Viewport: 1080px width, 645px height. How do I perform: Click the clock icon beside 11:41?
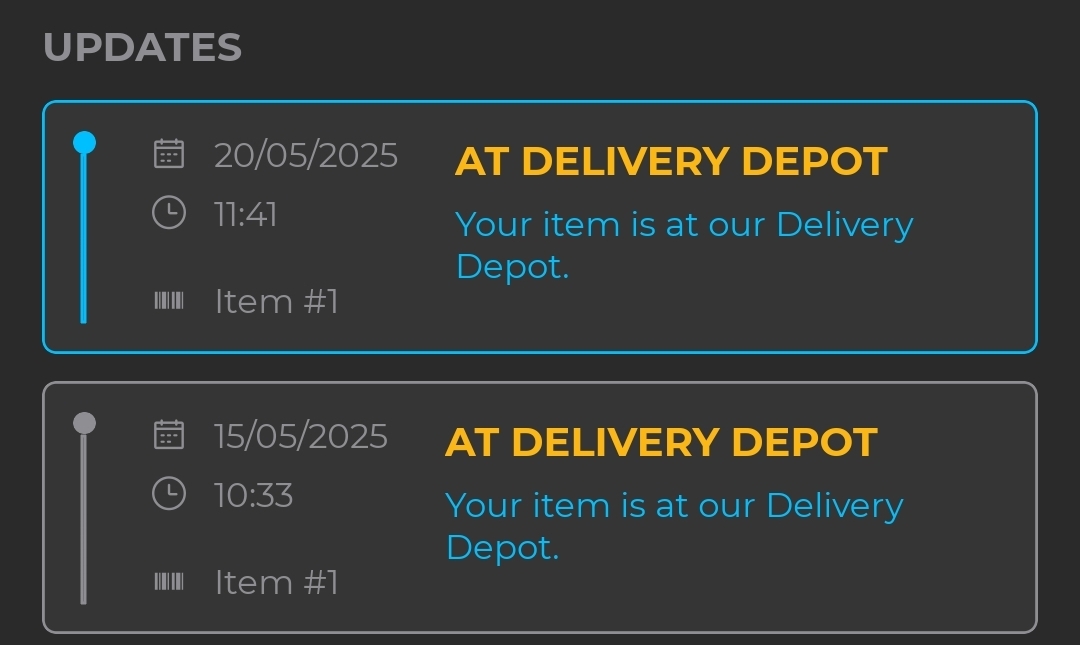[x=168, y=212]
